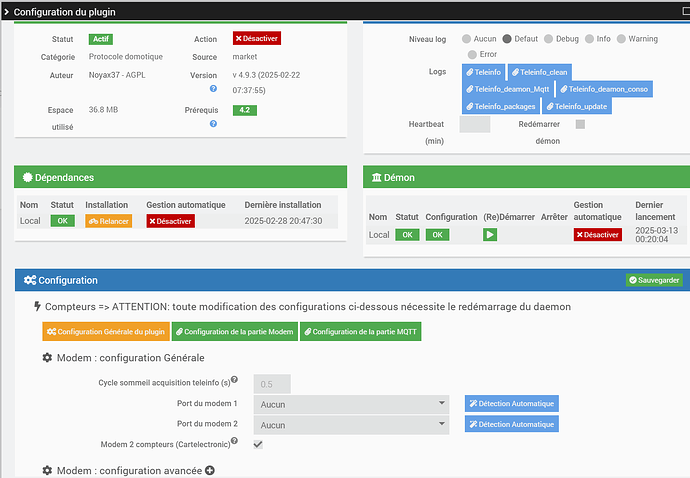Click the date 2025-02-28 20:47:30

pyautogui.click(x=283, y=221)
